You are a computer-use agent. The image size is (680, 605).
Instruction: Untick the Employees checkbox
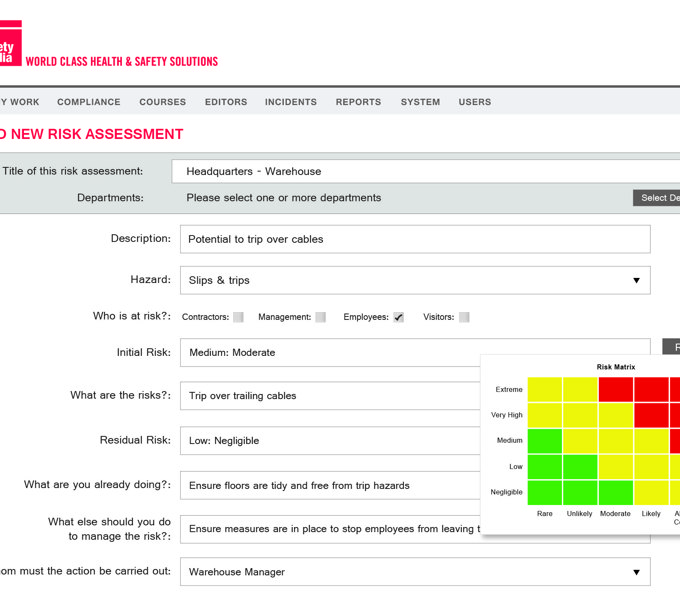click(399, 317)
